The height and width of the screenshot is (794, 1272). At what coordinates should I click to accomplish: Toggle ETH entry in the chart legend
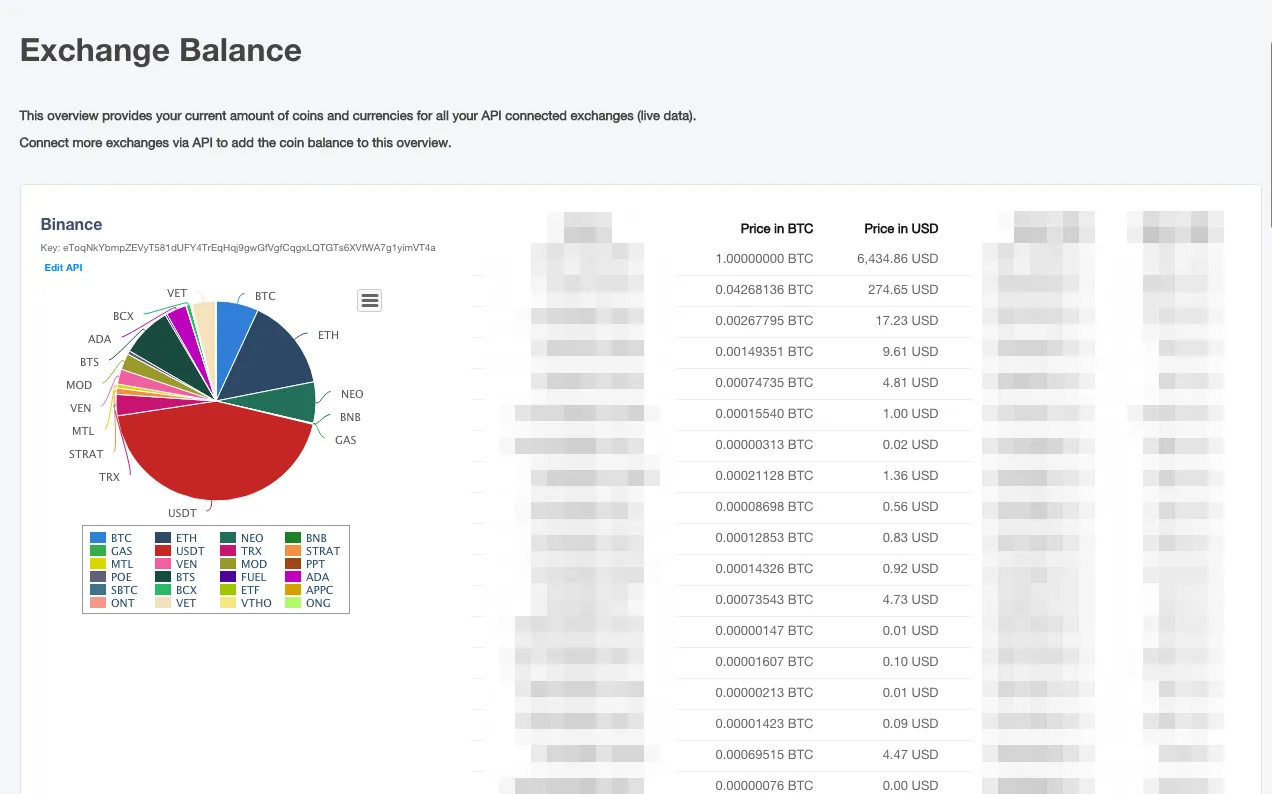pos(175,538)
